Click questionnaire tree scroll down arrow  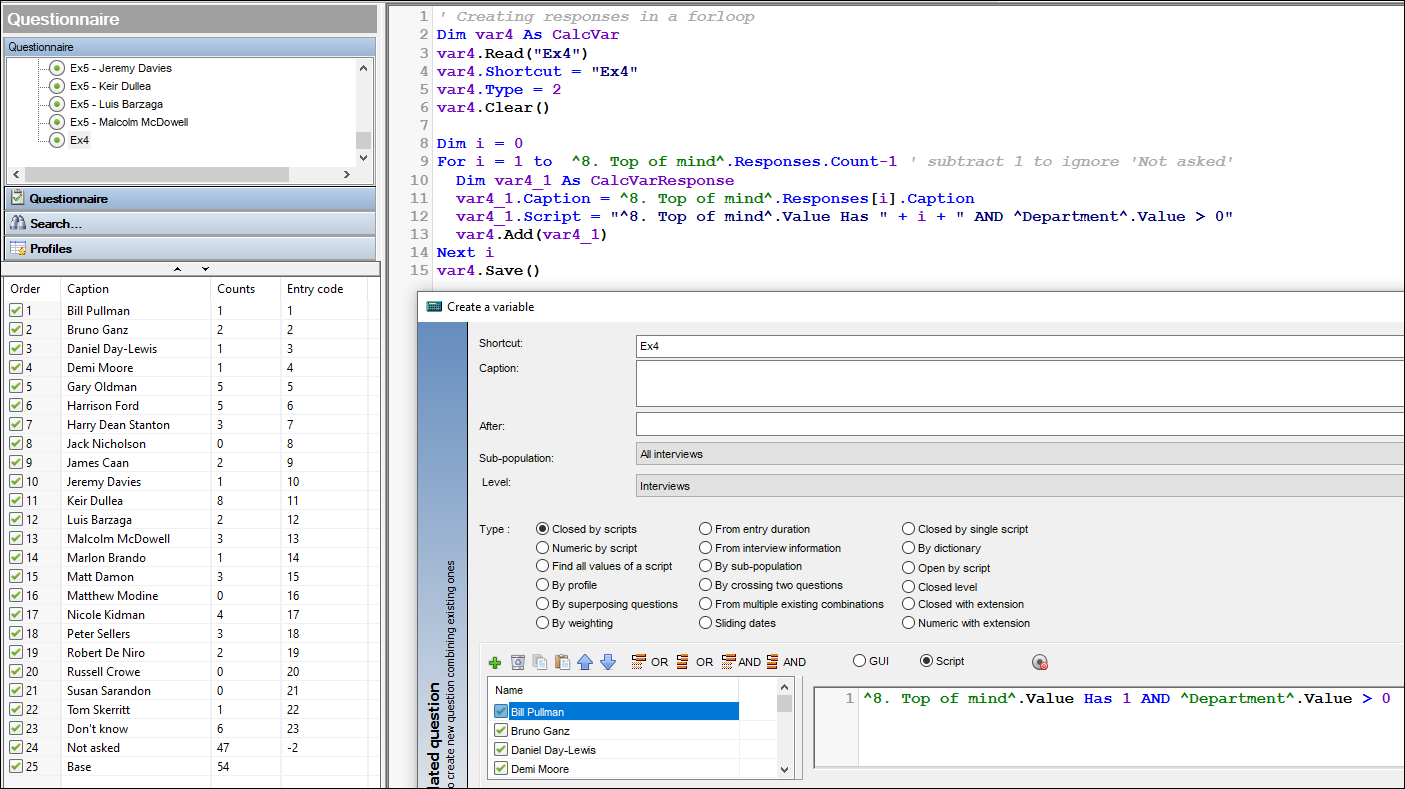pos(364,158)
